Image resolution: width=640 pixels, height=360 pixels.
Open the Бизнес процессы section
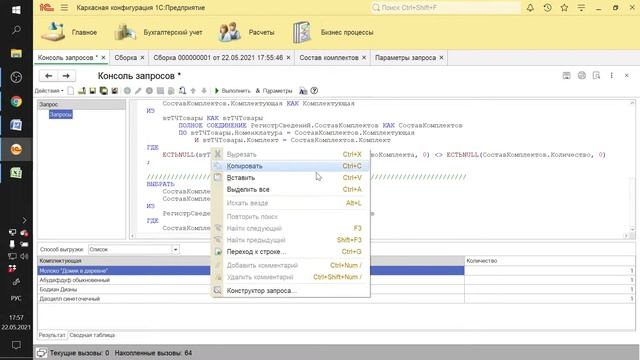click(x=333, y=32)
